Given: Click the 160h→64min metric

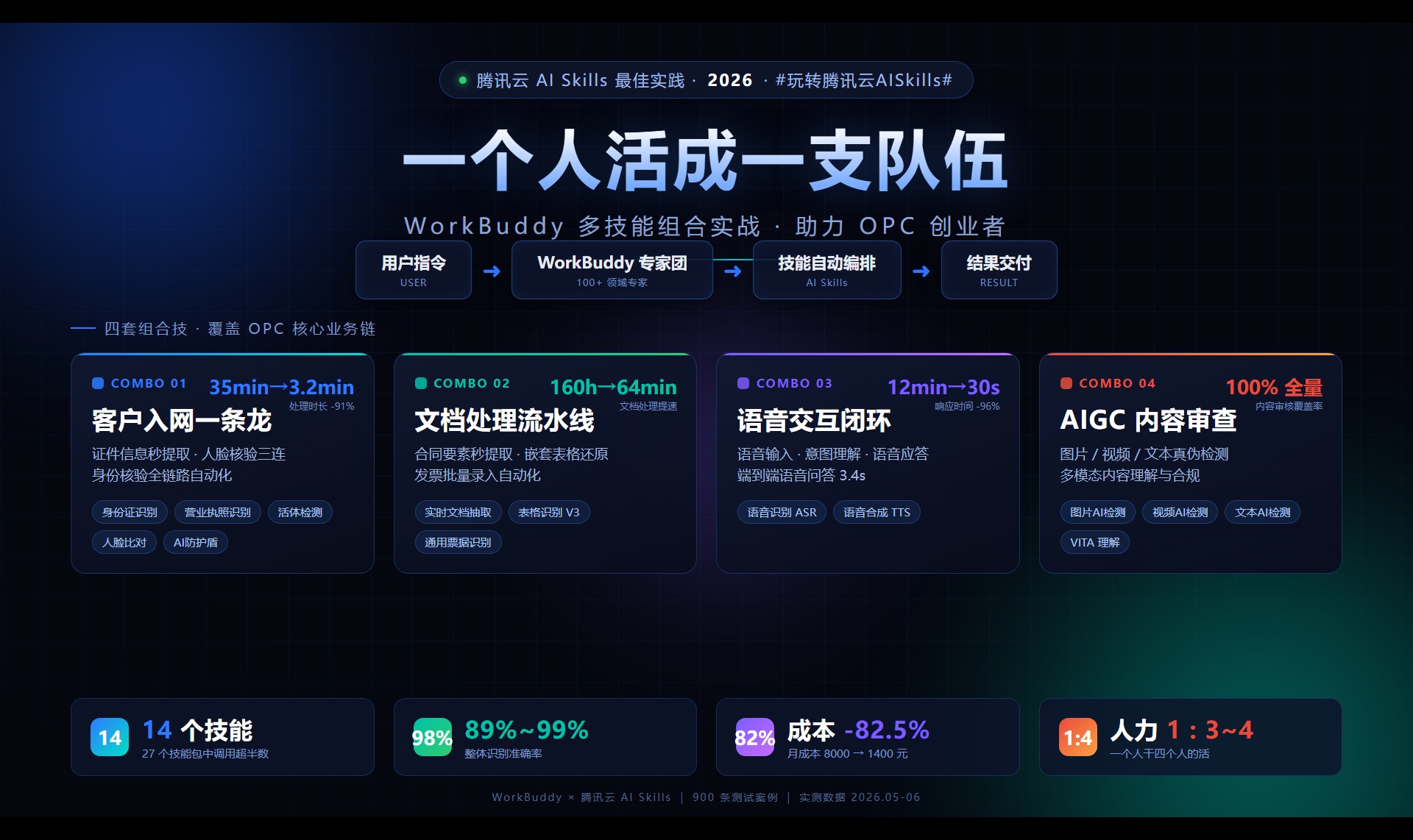Looking at the screenshot, I should coord(614,387).
